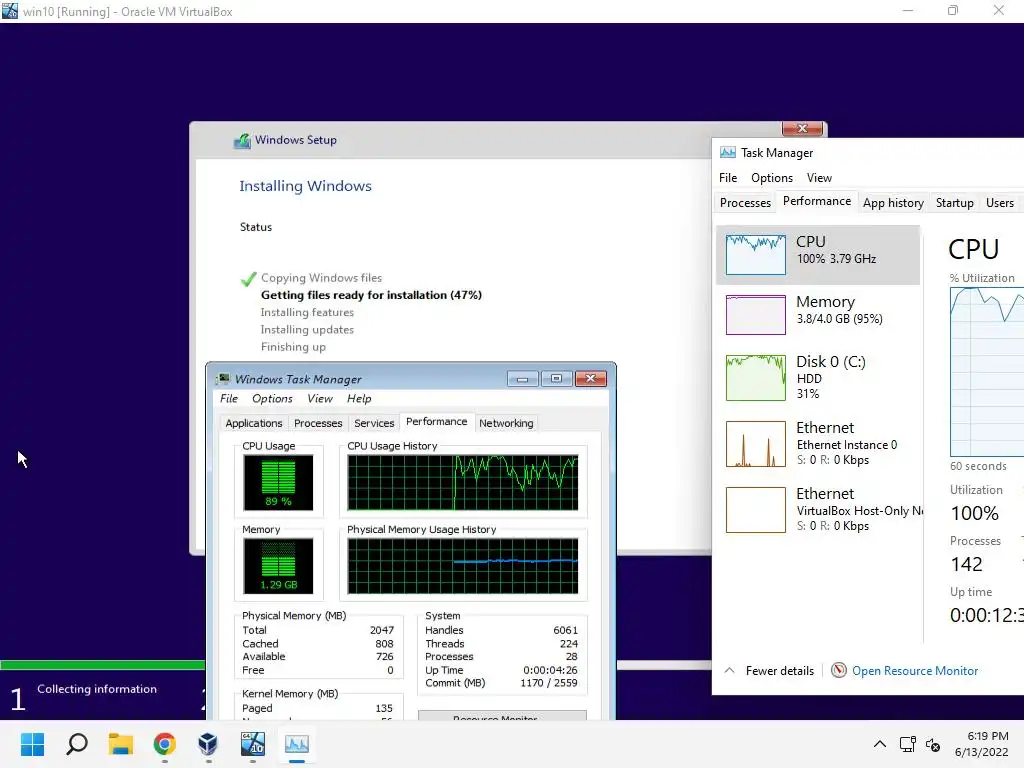
Task: Open VirtualBox Manager taskbar icon
Action: (208, 744)
